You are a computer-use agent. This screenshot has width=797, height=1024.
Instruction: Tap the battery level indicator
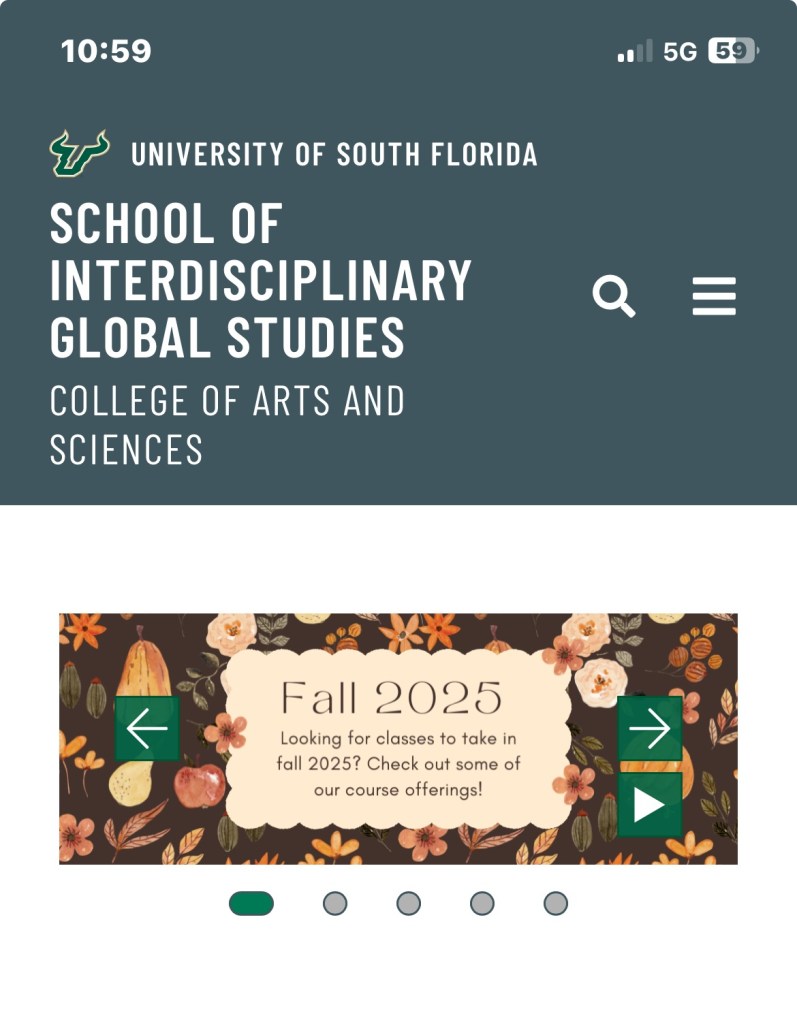[x=732, y=51]
